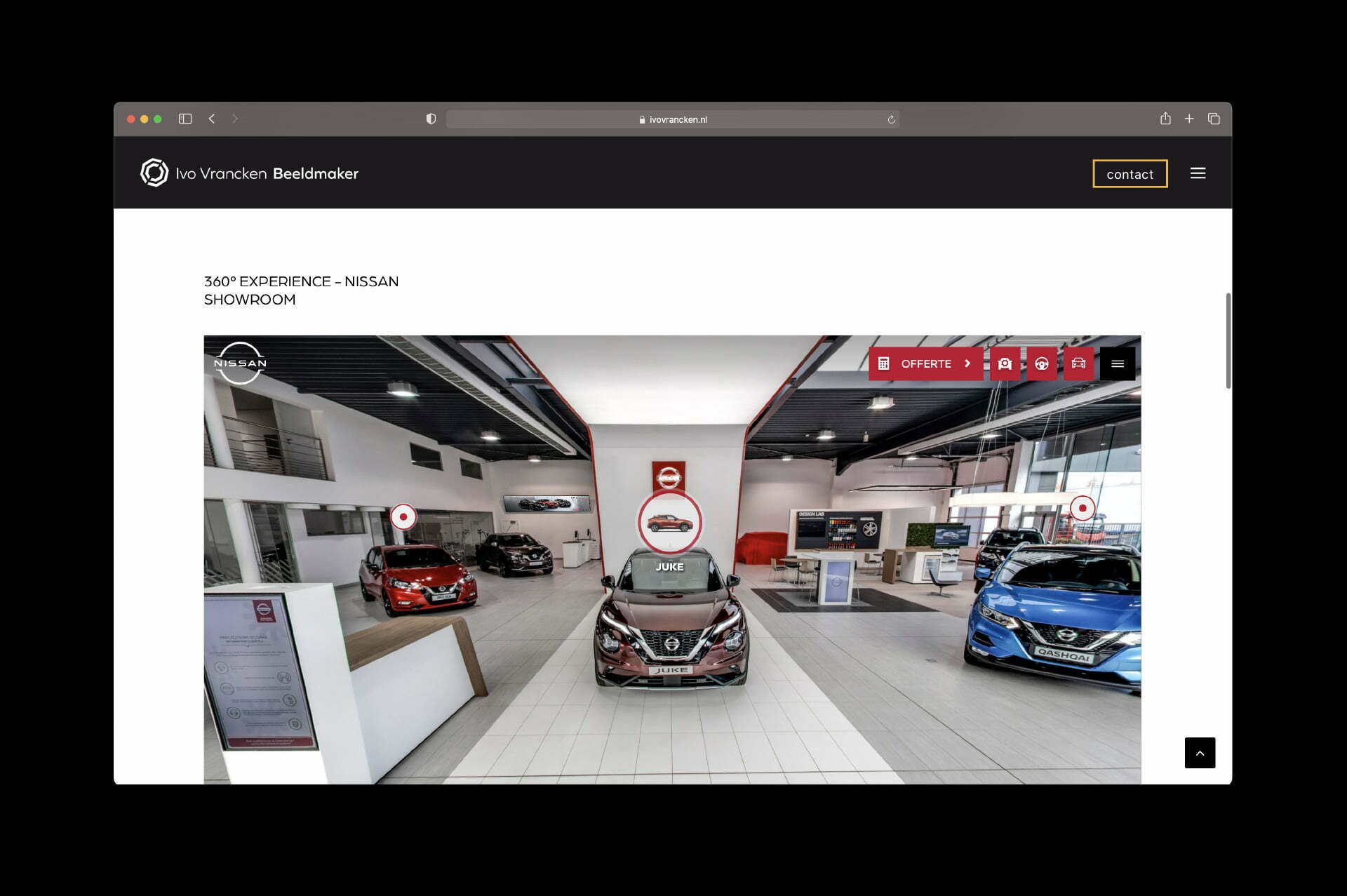Toggle the Safari sidebar icon
This screenshot has width=1347, height=896.
tap(185, 119)
